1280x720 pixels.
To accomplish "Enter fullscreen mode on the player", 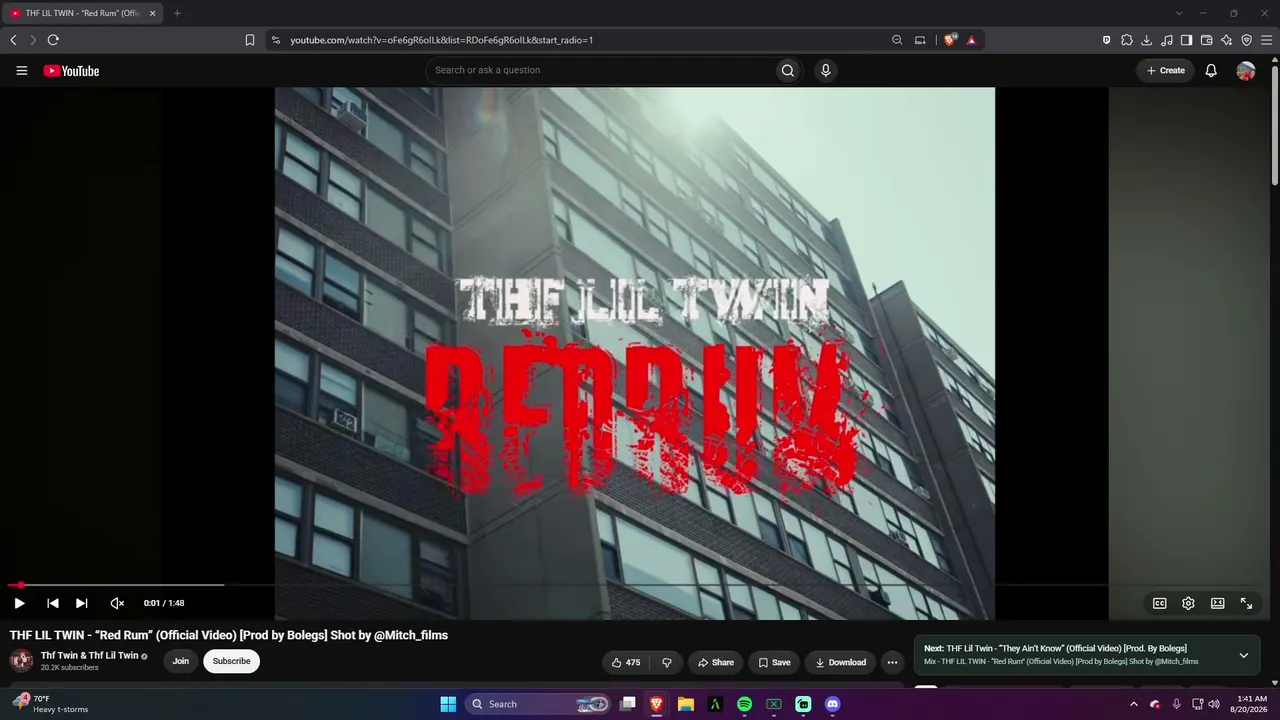I will [x=1246, y=603].
